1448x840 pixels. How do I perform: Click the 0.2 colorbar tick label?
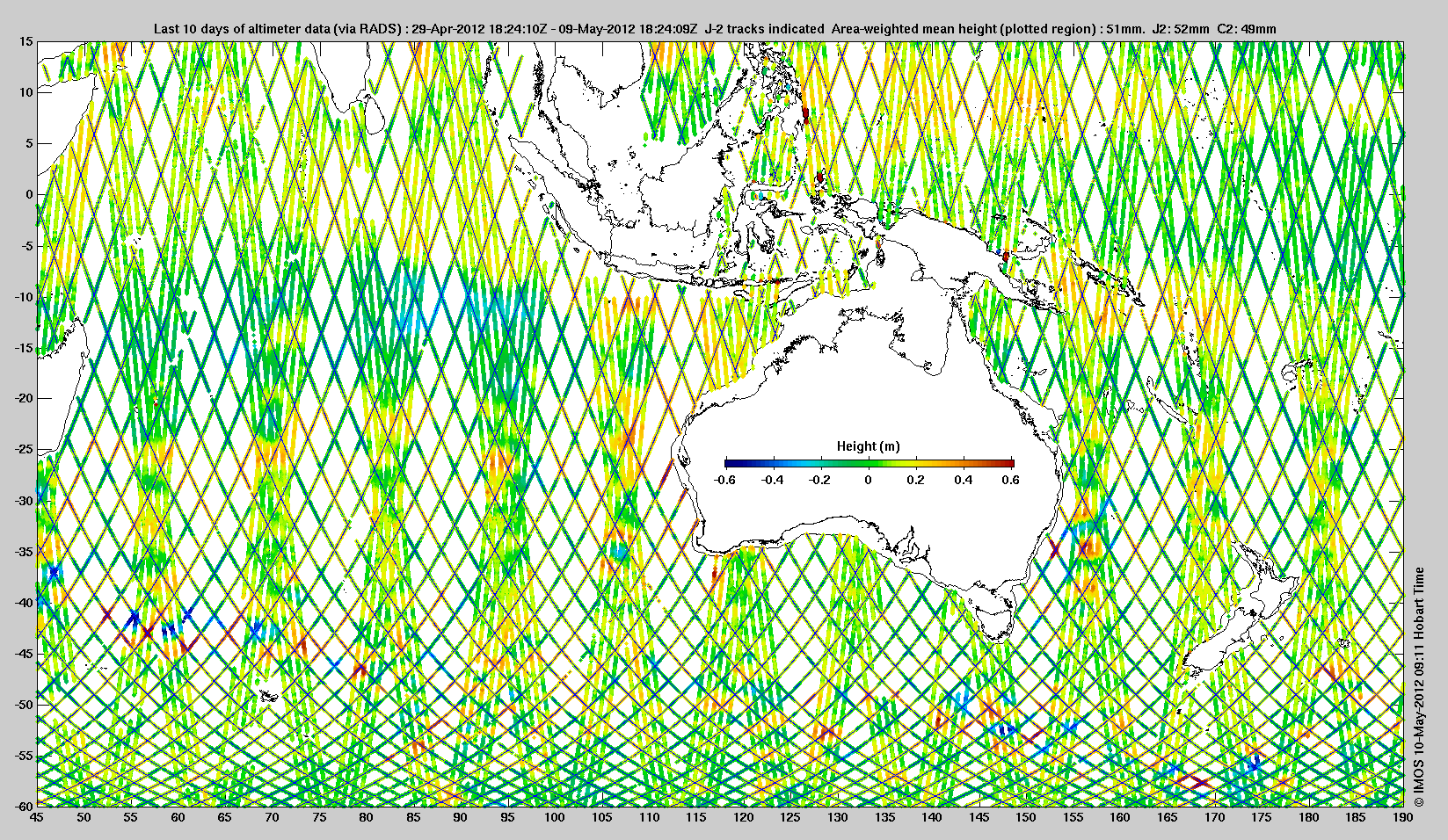tap(916, 480)
